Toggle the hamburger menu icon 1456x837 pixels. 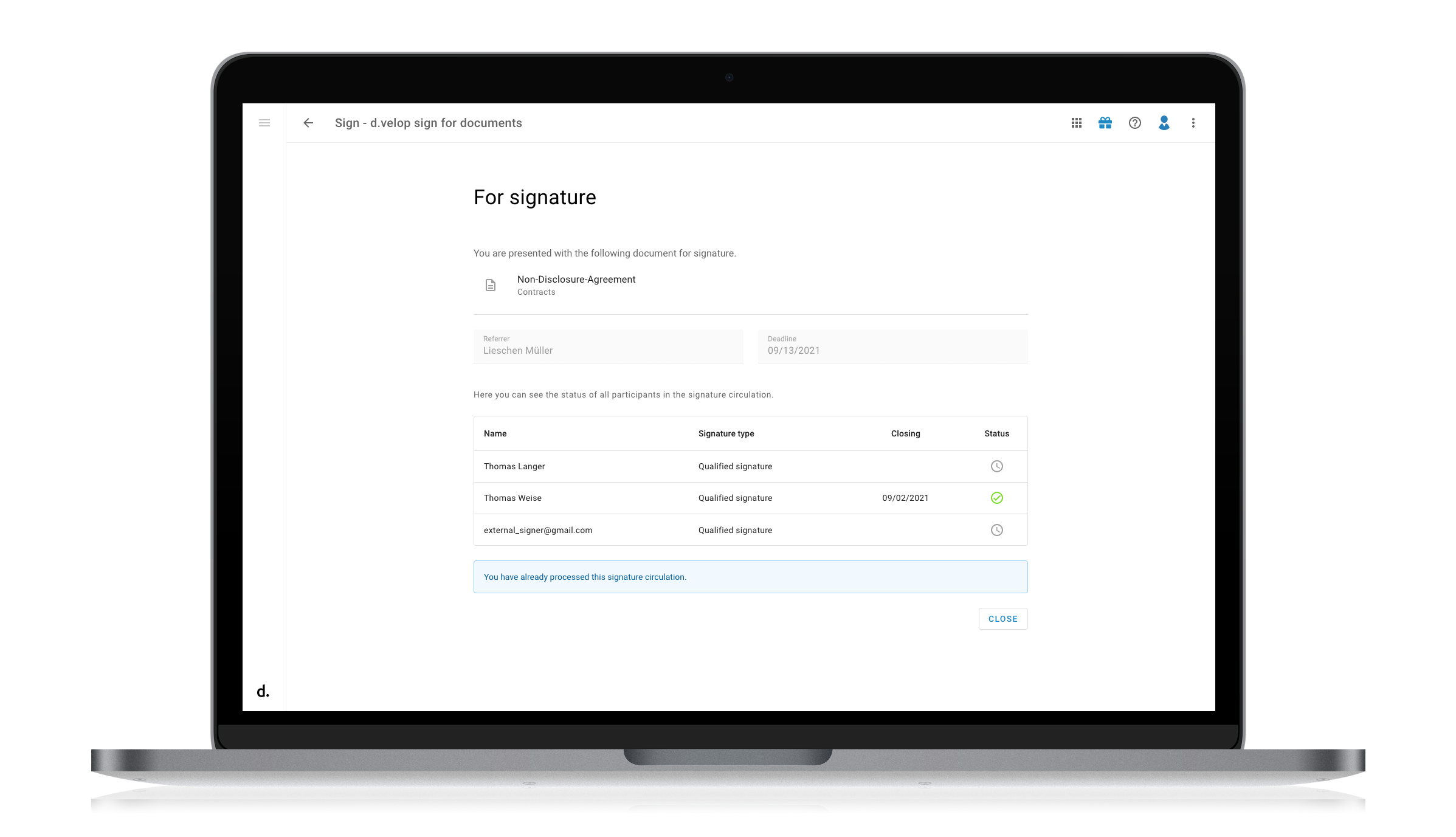264,122
